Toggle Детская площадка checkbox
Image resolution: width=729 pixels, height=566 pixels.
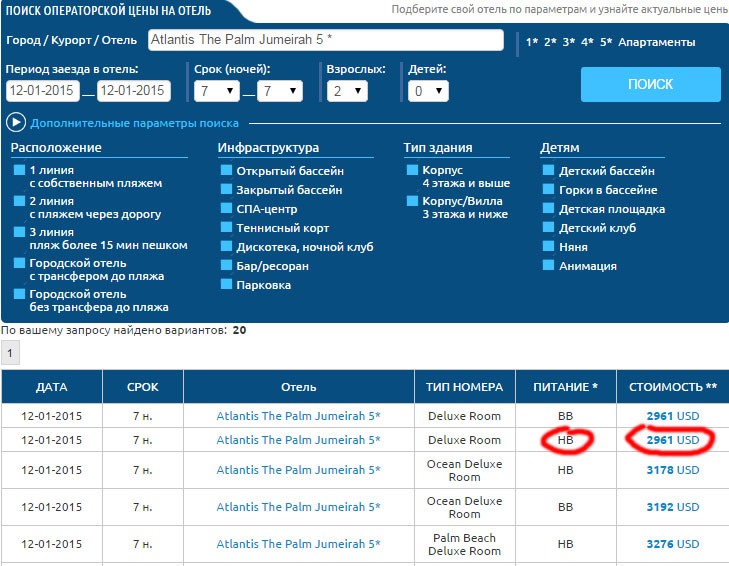[549, 208]
